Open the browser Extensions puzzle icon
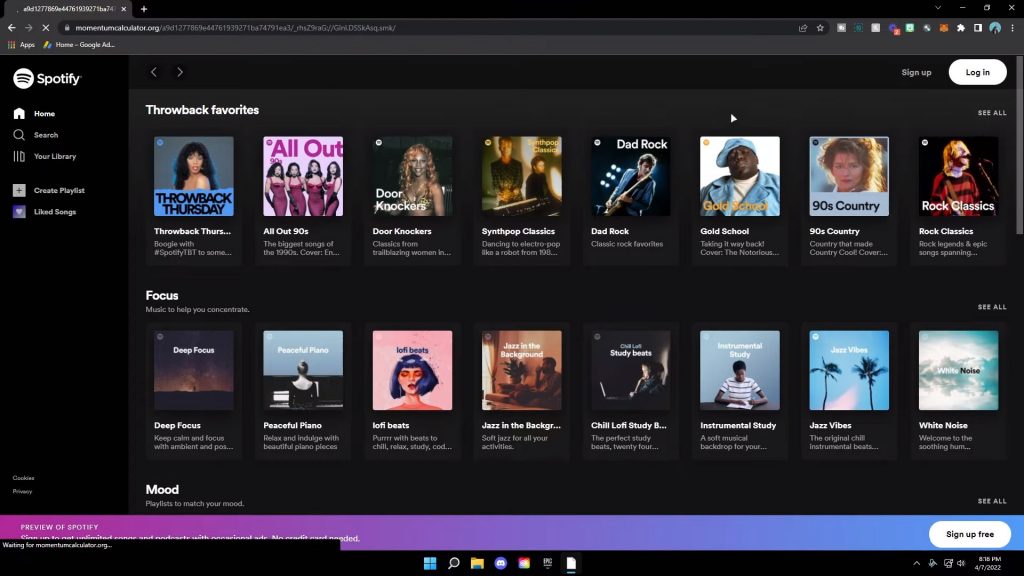 click(961, 28)
